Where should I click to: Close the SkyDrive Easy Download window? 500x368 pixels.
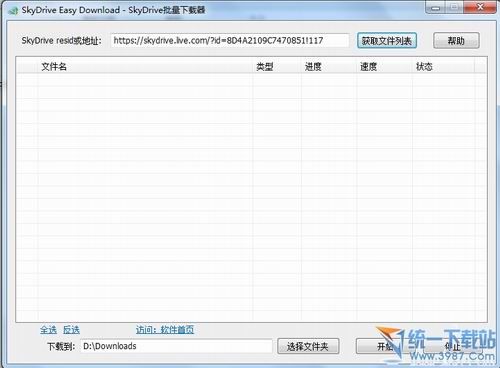(x=480, y=7)
